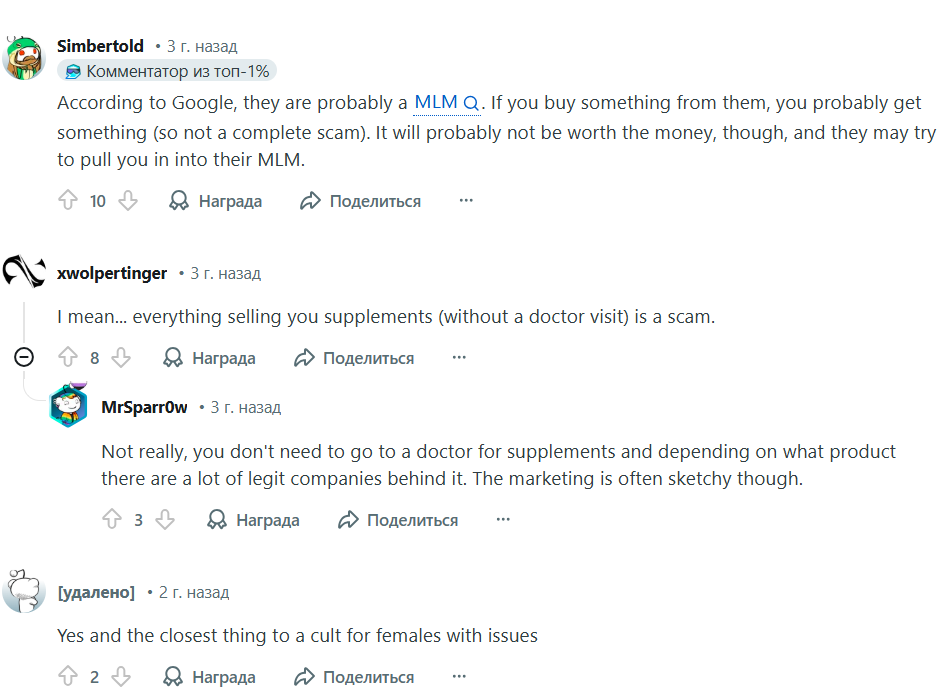Click MrSparr0w's avatar icon
The image size is (940, 699).
pos(69,407)
